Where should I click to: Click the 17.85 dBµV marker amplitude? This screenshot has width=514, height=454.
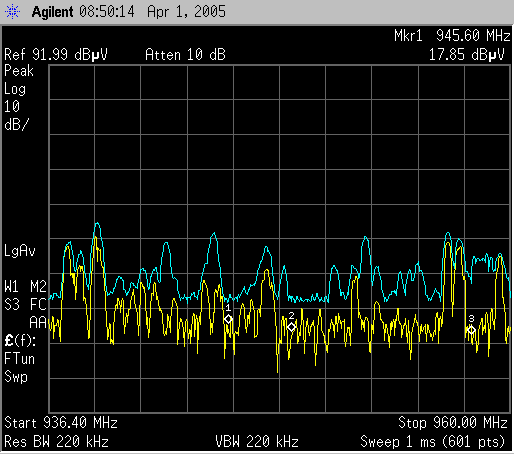click(467, 54)
